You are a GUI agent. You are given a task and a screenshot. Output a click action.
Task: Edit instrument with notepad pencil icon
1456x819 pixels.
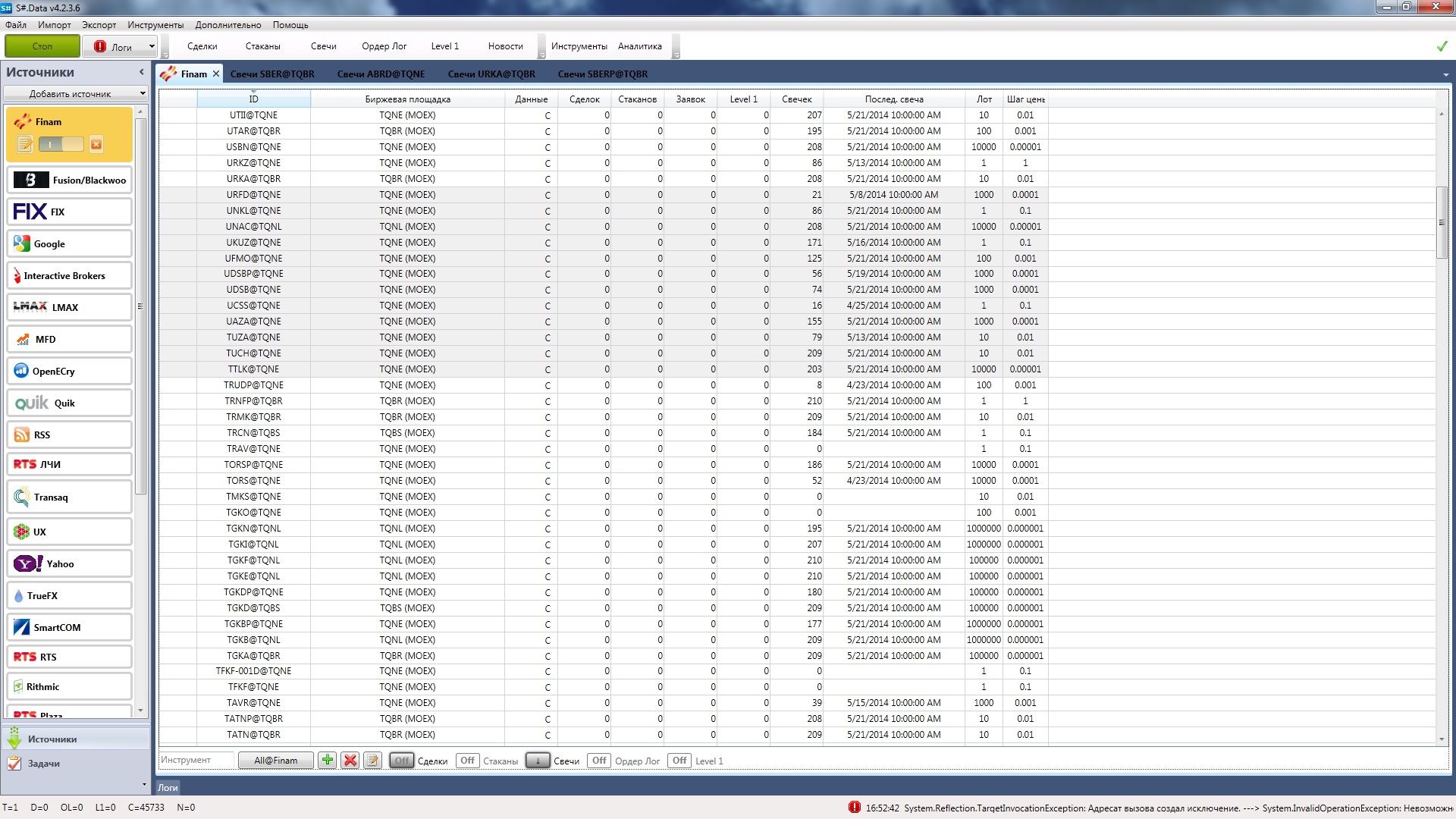click(x=372, y=761)
